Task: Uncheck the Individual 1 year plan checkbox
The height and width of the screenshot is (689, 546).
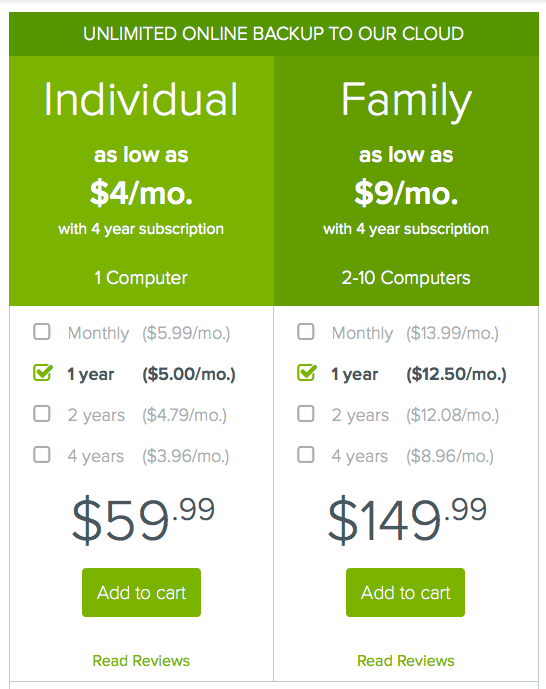Action: point(43,373)
